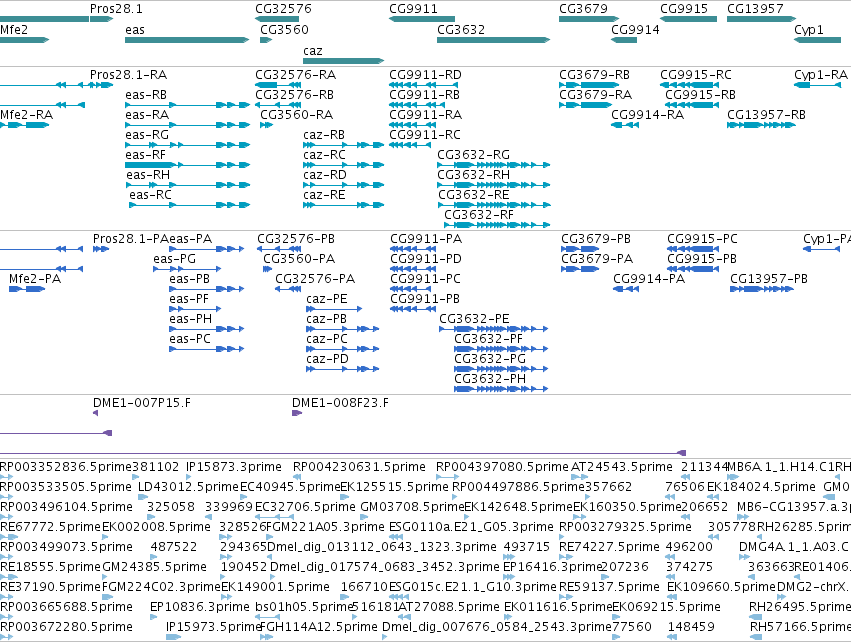
Task: Click transcript label 'CG32576-RA'
Action: click(x=296, y=74)
